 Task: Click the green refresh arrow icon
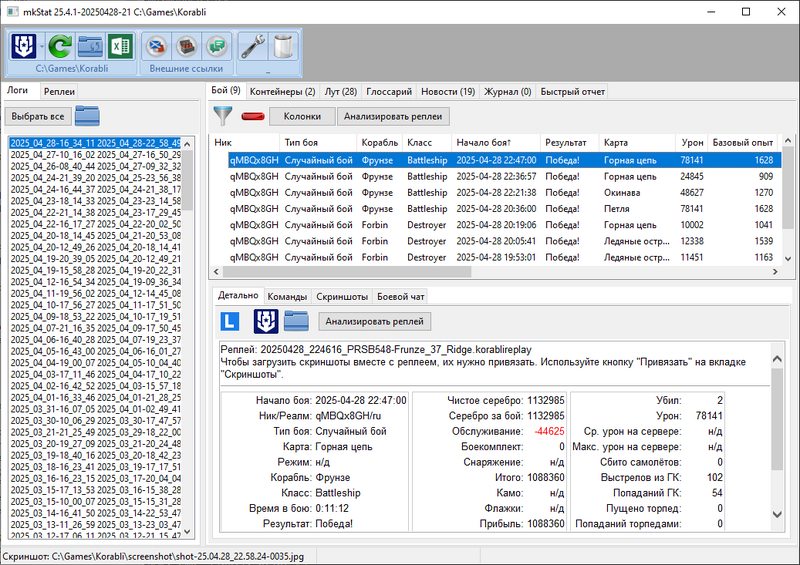click(x=60, y=47)
